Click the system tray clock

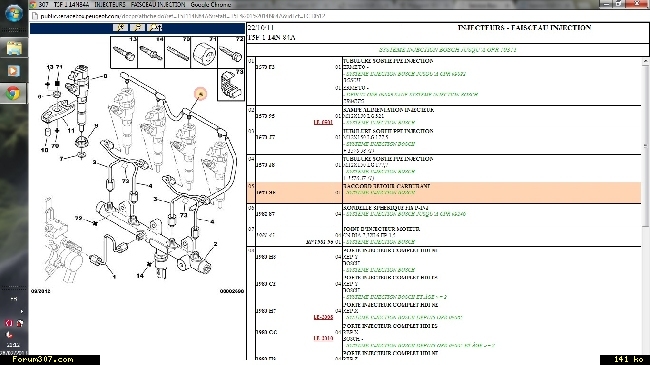pos(13,345)
